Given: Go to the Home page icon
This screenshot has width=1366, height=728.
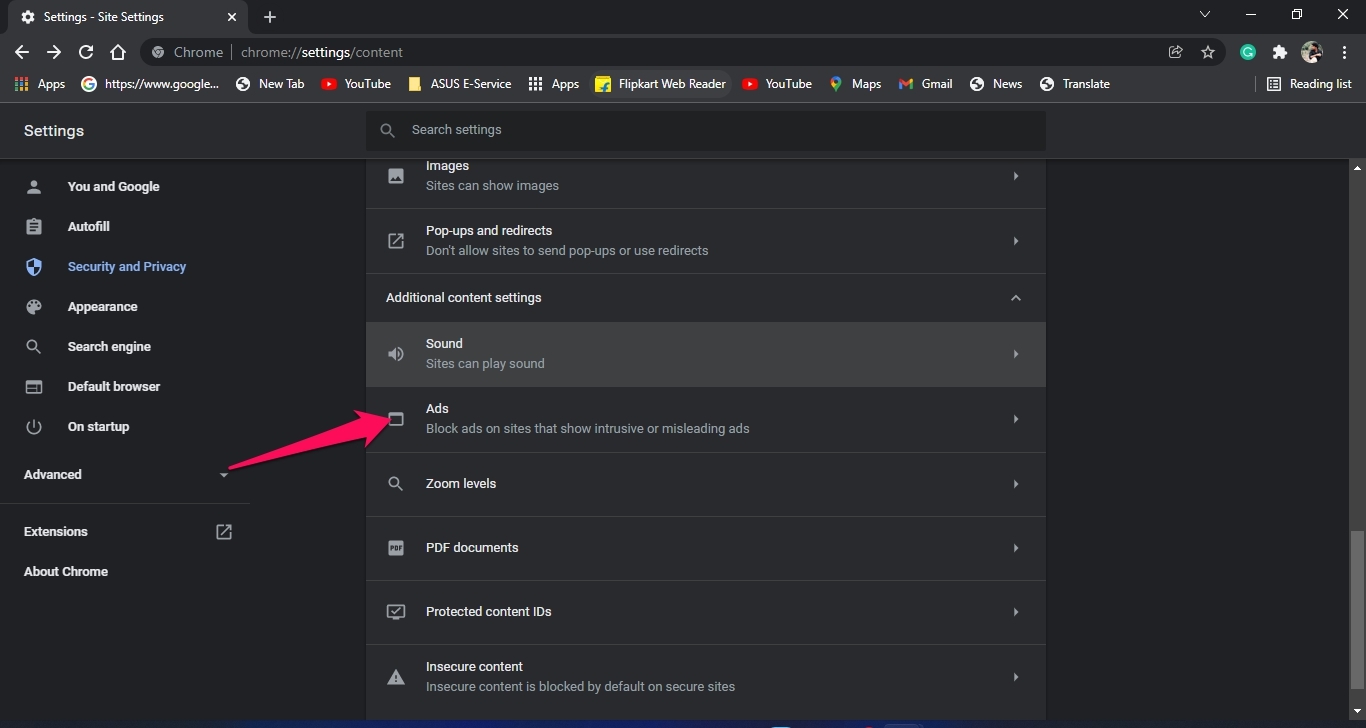Looking at the screenshot, I should pos(118,52).
